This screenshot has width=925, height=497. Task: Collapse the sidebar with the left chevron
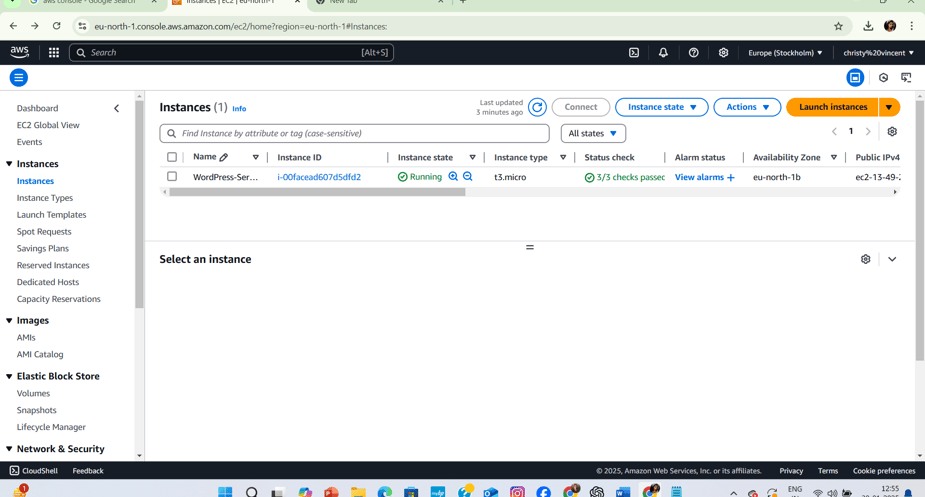tap(117, 109)
